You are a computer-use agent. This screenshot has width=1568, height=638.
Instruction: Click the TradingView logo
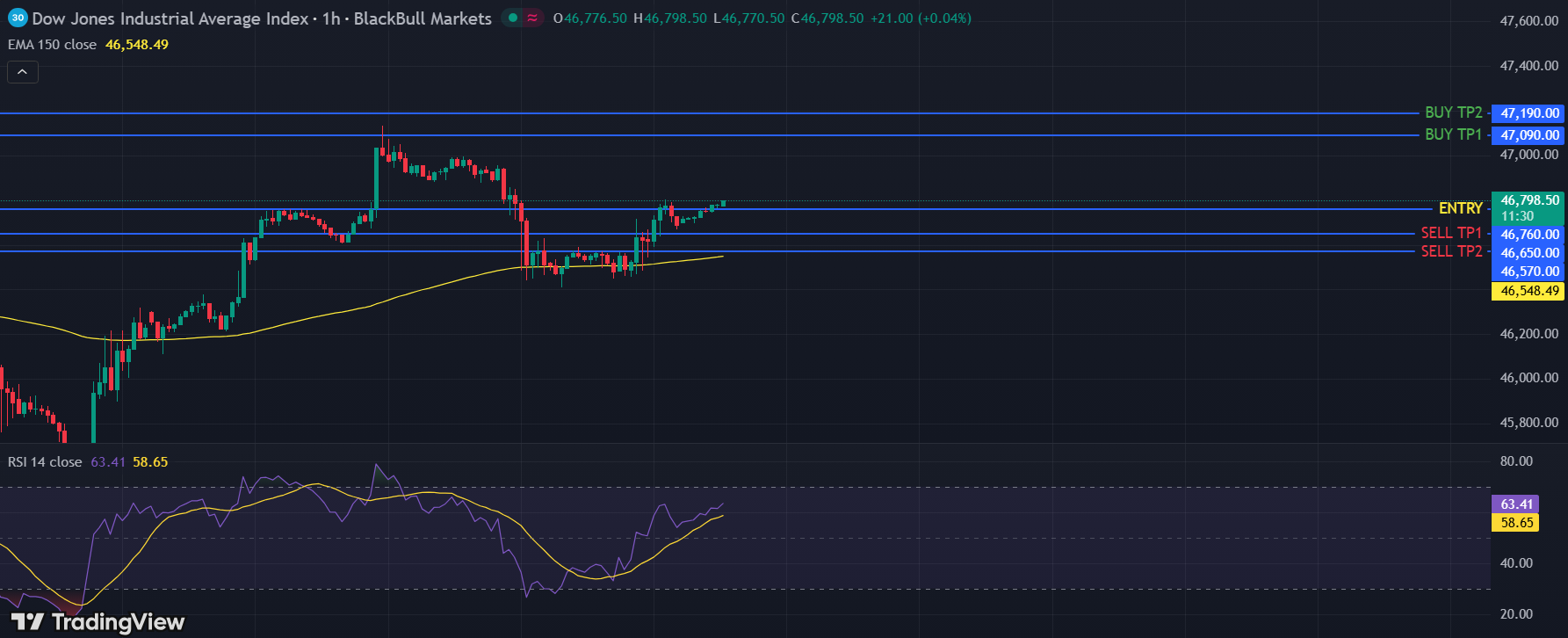[98, 622]
